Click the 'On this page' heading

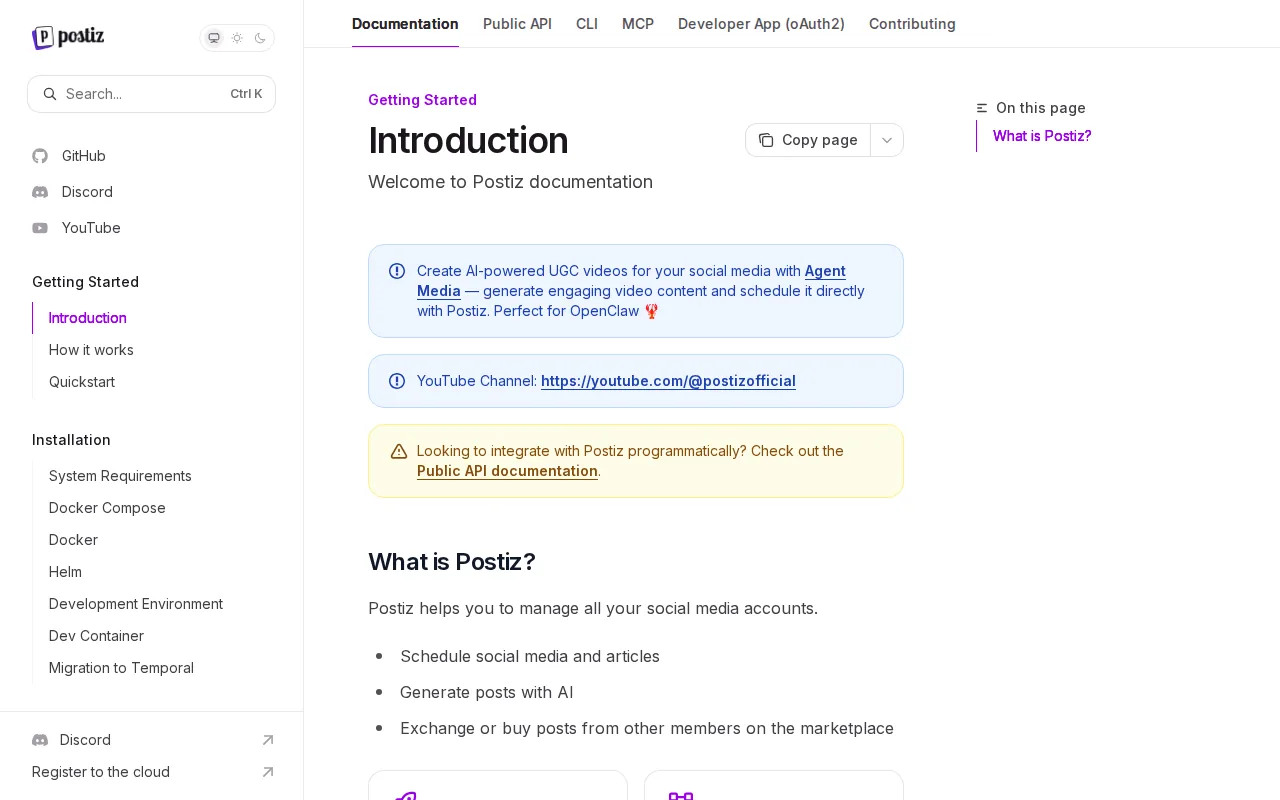1041,108
